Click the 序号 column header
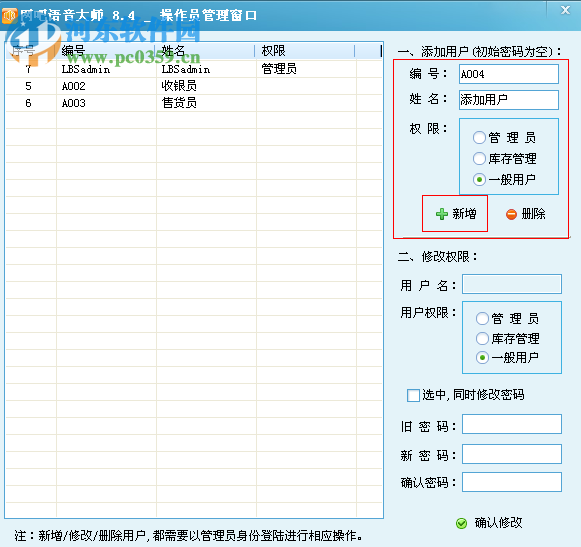Image resolution: width=581 pixels, height=547 pixels. coord(31,51)
